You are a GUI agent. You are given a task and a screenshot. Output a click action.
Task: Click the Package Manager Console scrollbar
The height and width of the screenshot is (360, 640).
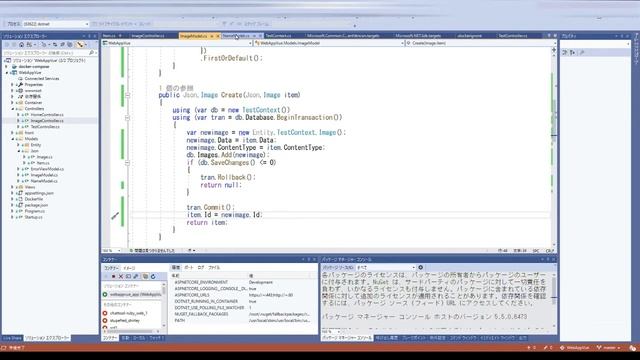(x=554, y=300)
